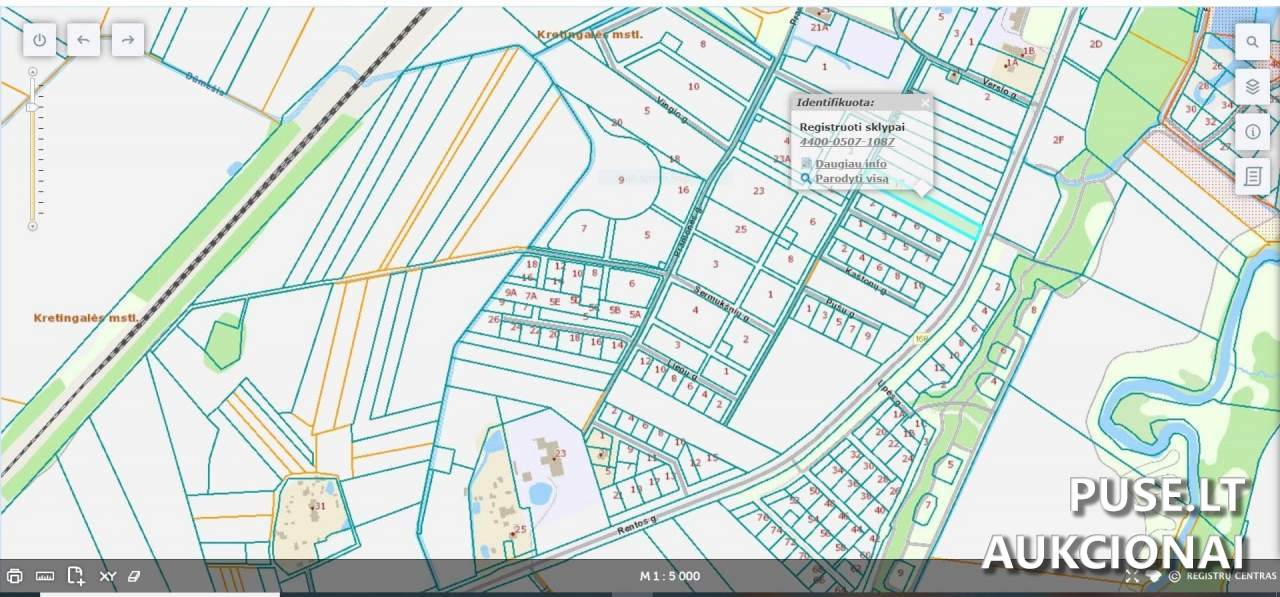
Task: Open the information panel icon
Action: [1252, 132]
